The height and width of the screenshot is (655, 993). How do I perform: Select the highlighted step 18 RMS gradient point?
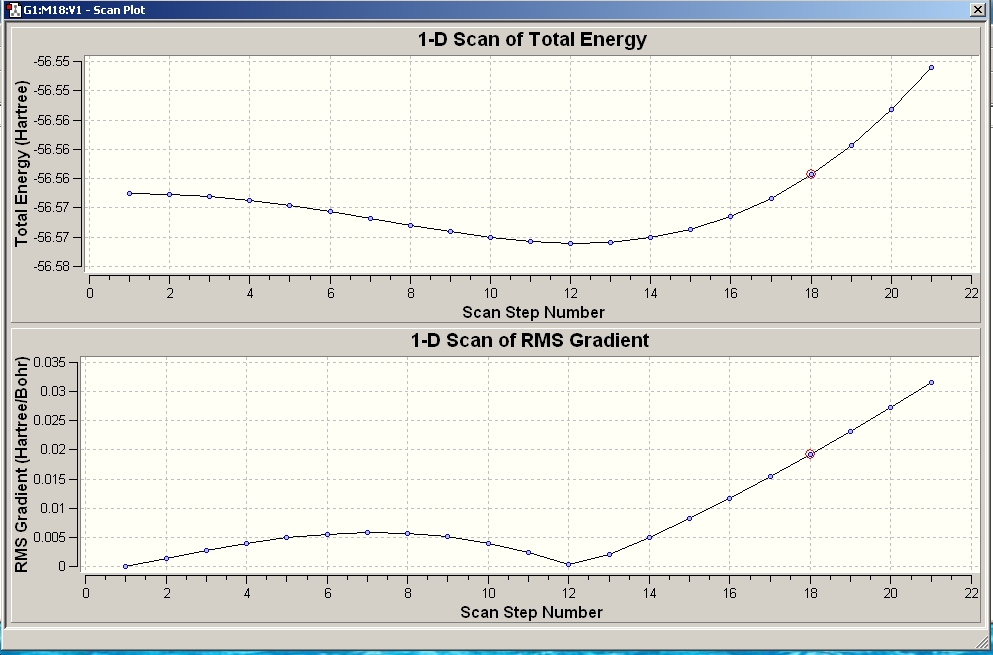810,454
